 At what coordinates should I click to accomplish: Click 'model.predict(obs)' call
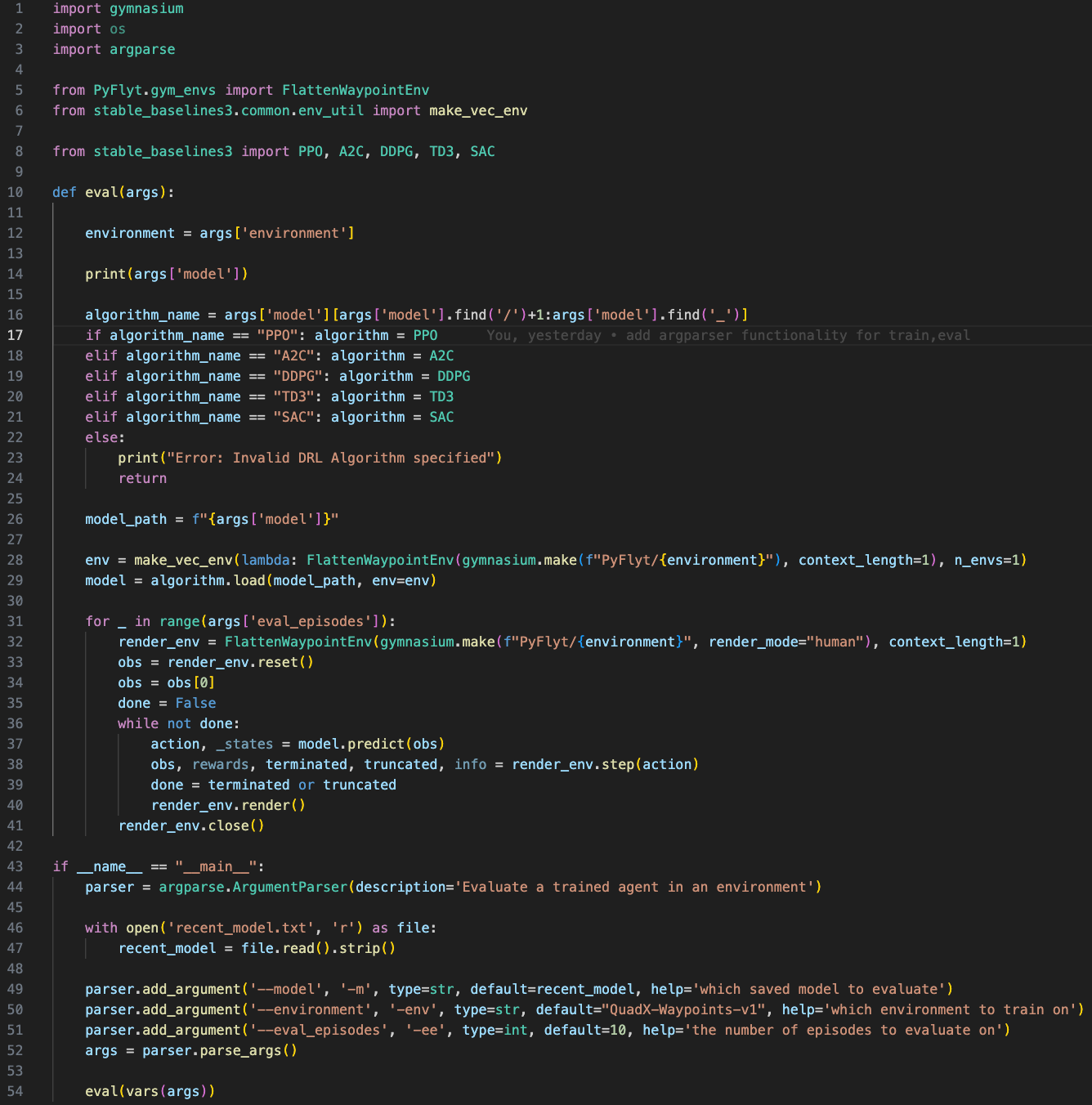pyautogui.click(x=371, y=744)
